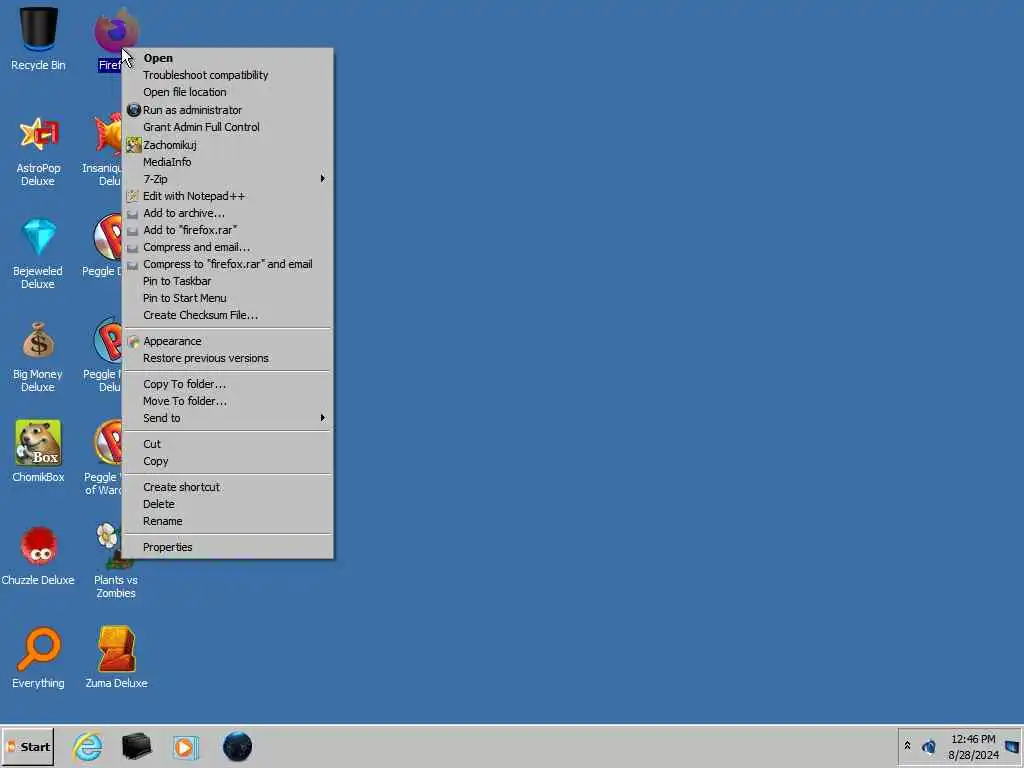The height and width of the screenshot is (768, 1024).
Task: Open the Start menu
Action: (x=28, y=746)
